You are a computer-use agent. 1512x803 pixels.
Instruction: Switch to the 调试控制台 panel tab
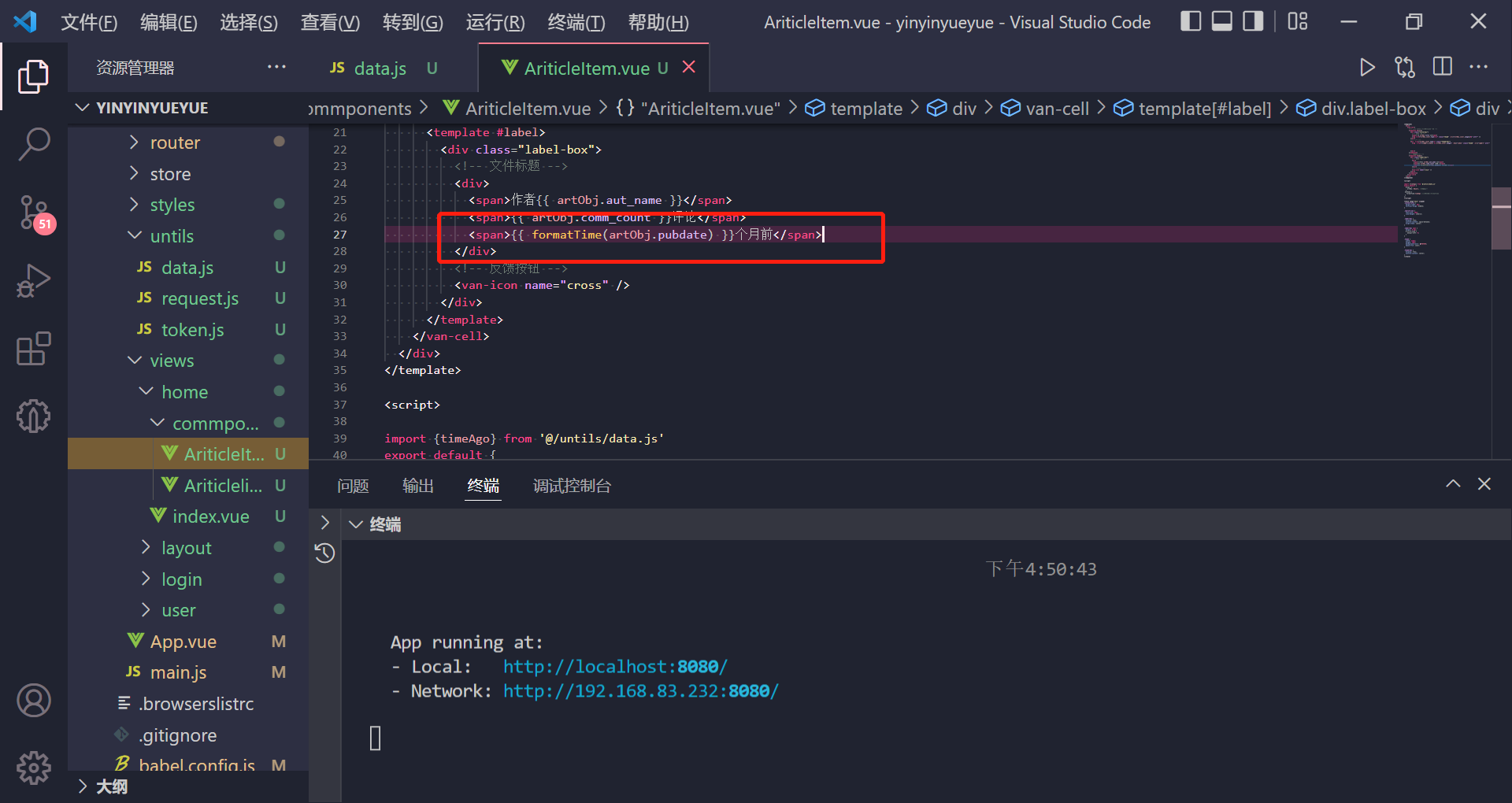tap(572, 486)
